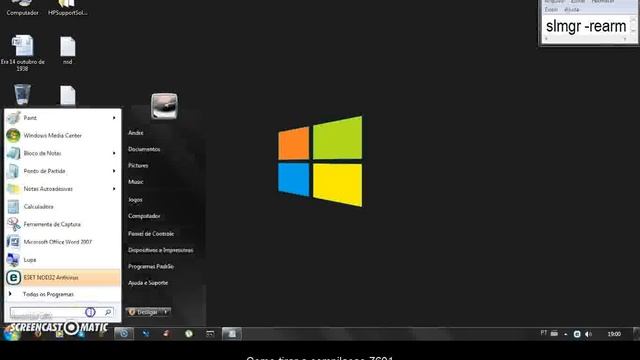Click the search magnifier icon in Start menu
Screen dimensions: 640x360
[108, 312]
